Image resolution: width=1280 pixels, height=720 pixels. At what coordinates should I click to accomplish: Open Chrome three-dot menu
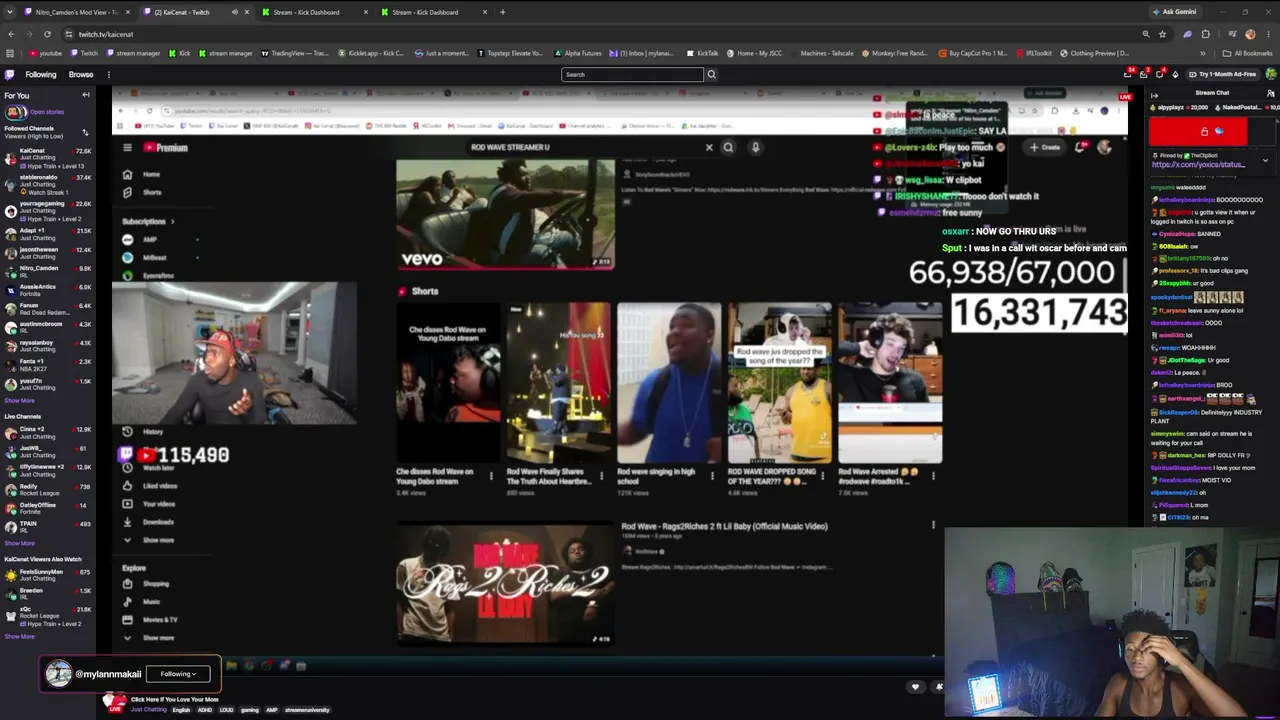click(x=1269, y=34)
